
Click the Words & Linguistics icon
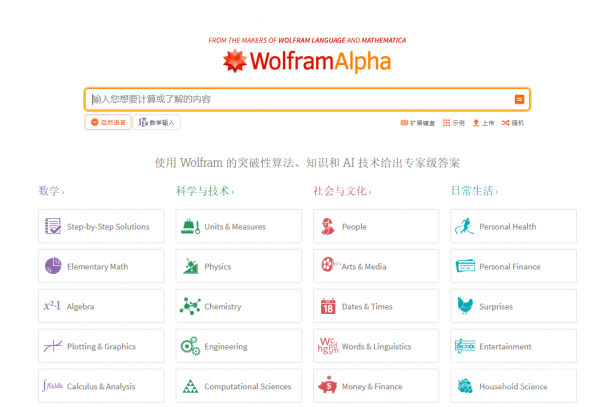click(x=328, y=346)
